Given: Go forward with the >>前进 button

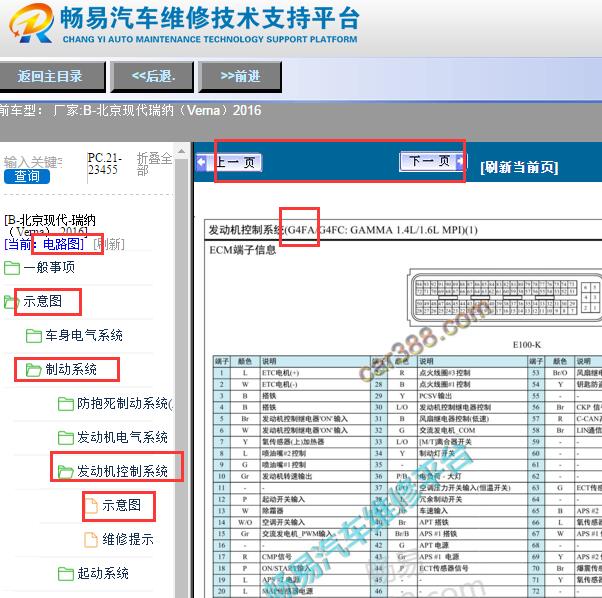Looking at the screenshot, I should 240,76.
